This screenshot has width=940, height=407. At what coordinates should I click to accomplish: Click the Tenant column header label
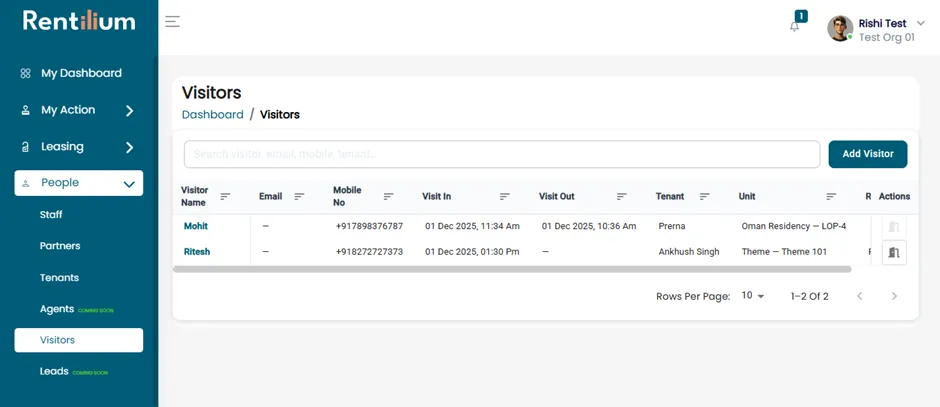(x=670, y=196)
